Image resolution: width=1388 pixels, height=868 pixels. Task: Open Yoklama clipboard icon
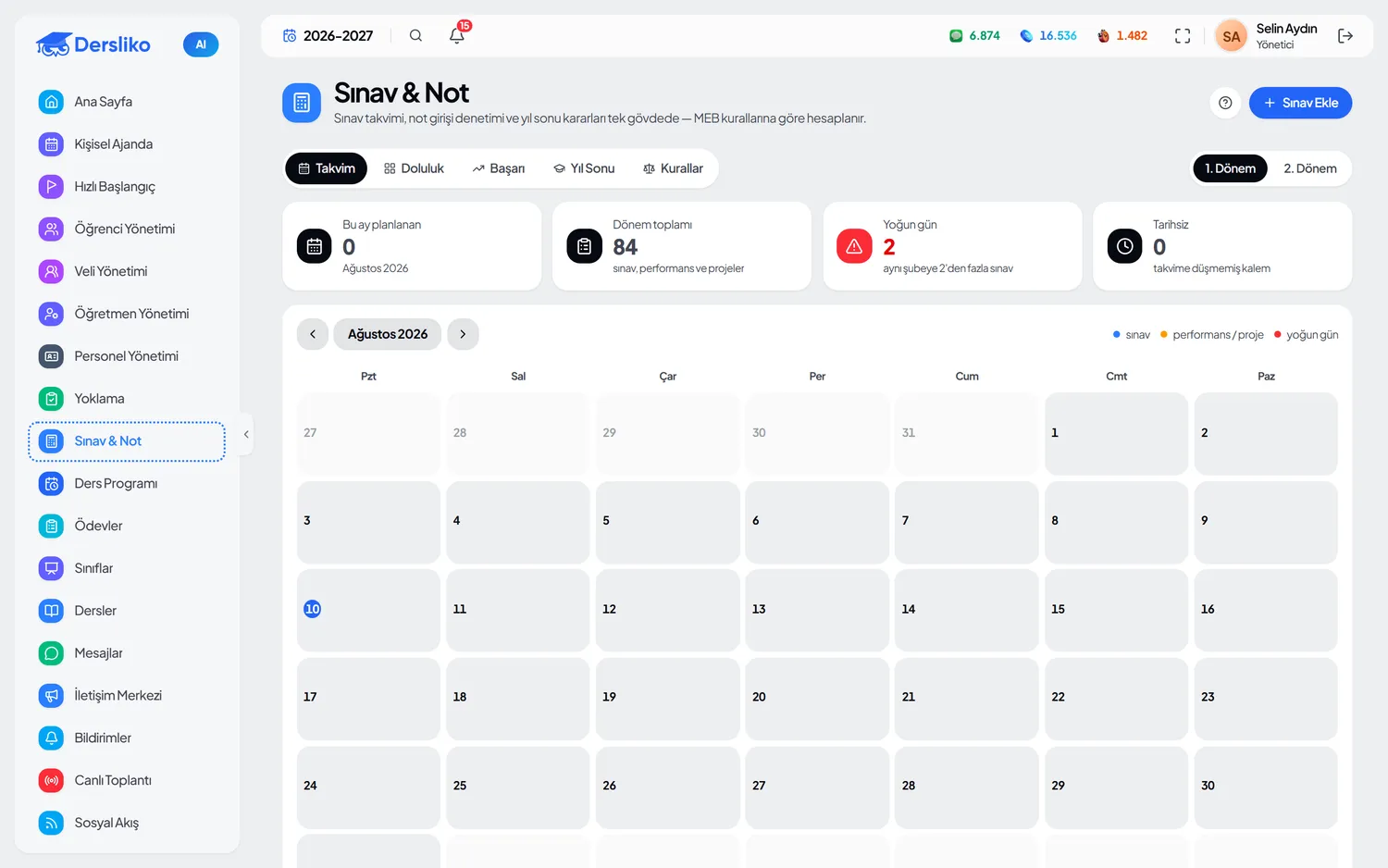pyautogui.click(x=52, y=399)
